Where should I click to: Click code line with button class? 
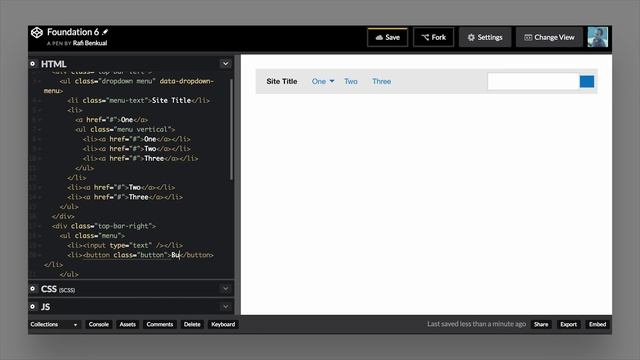point(140,255)
